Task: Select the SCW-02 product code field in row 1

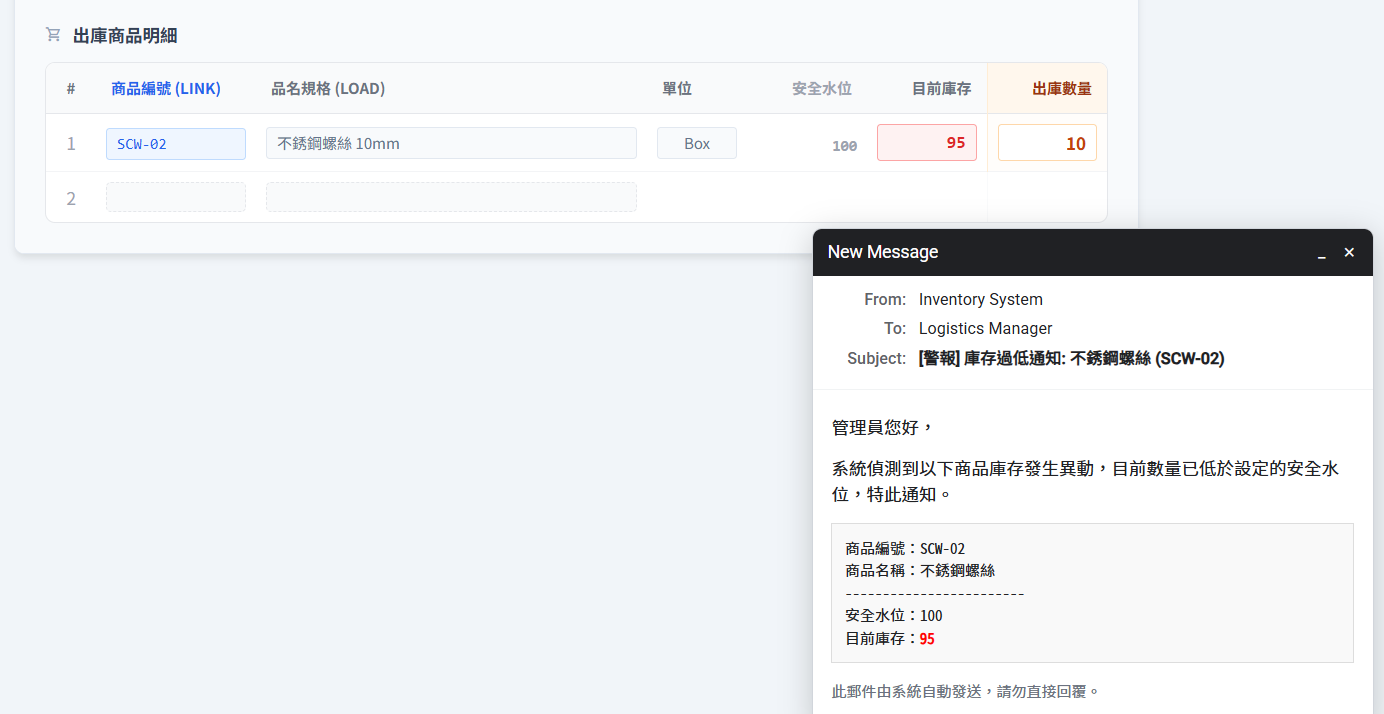Action: [176, 144]
